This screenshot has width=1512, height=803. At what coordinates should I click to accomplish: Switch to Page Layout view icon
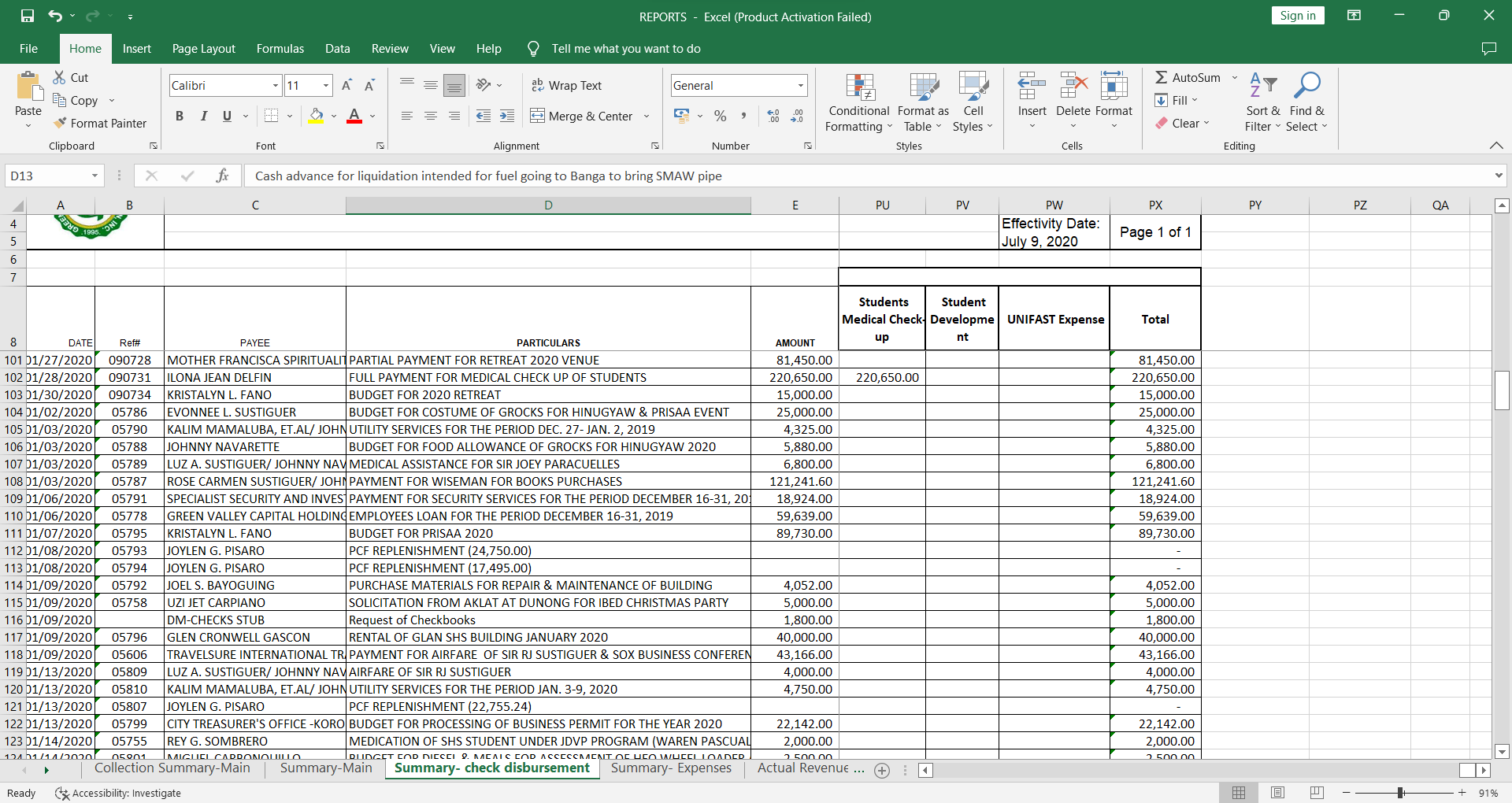[1277, 793]
